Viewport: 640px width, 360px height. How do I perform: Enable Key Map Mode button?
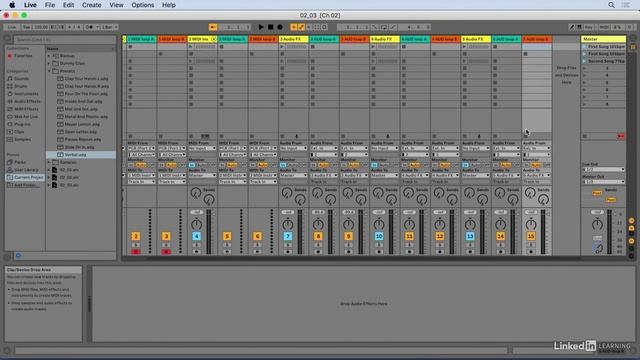[x=588, y=27]
